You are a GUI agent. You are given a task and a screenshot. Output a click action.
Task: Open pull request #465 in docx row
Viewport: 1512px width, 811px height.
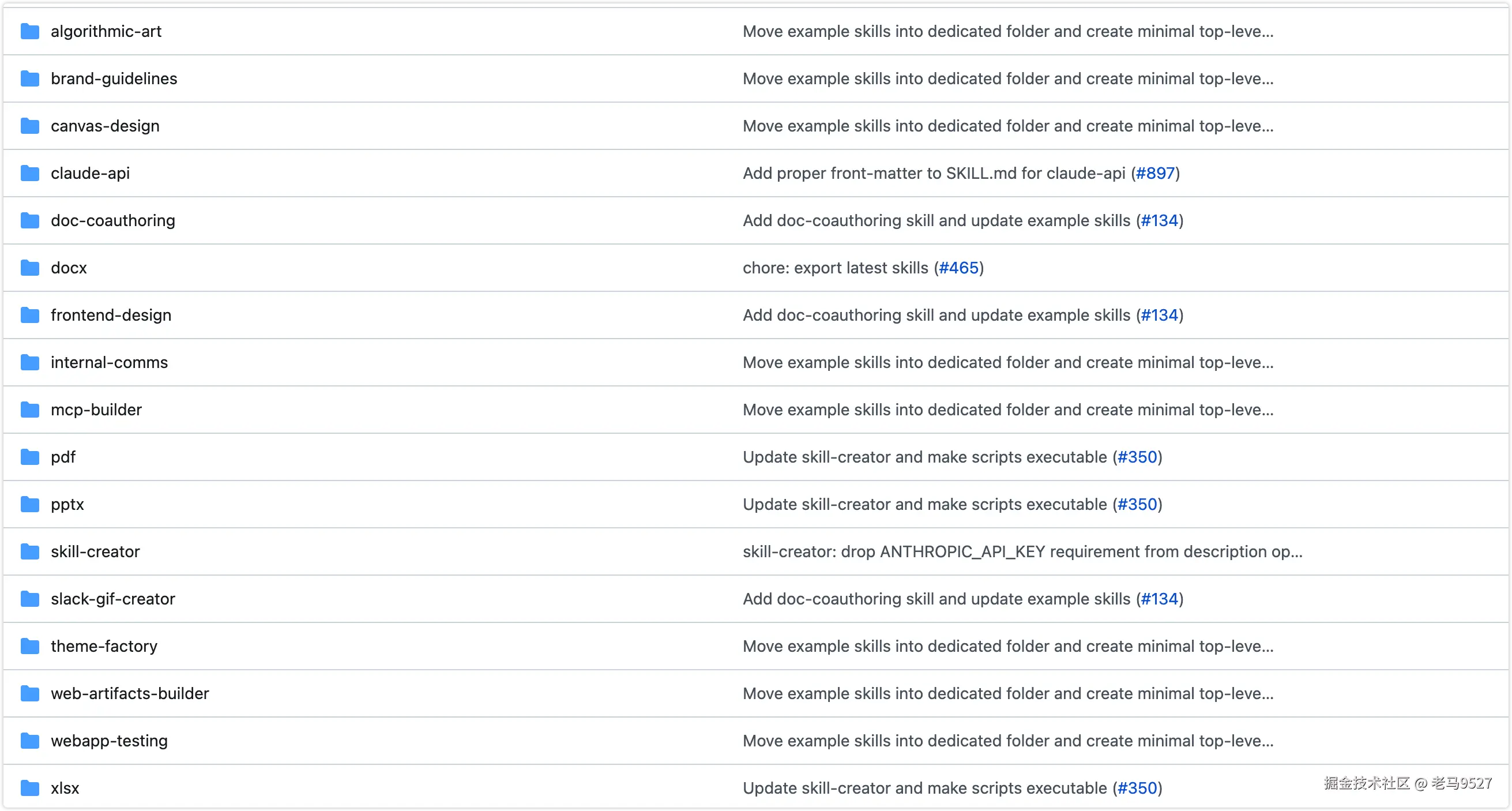[x=958, y=268]
